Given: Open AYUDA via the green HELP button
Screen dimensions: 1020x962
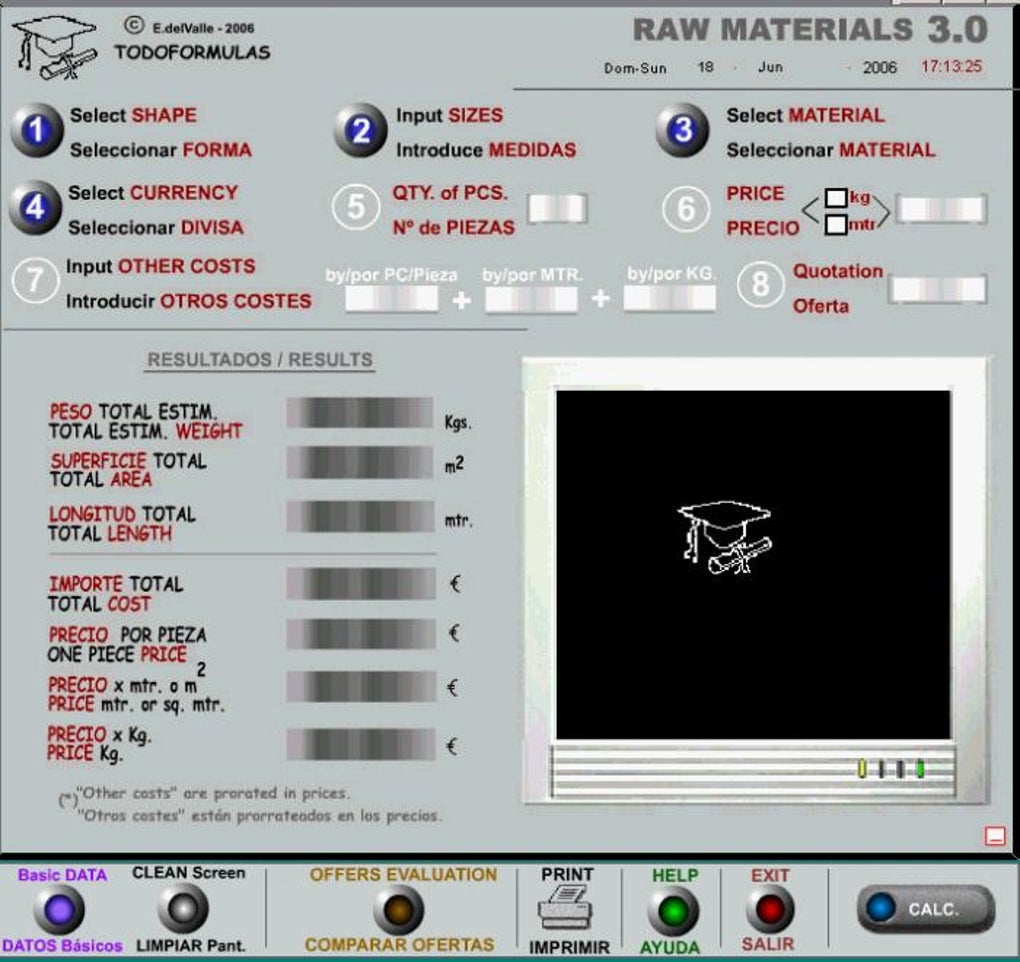Looking at the screenshot, I should (x=673, y=910).
